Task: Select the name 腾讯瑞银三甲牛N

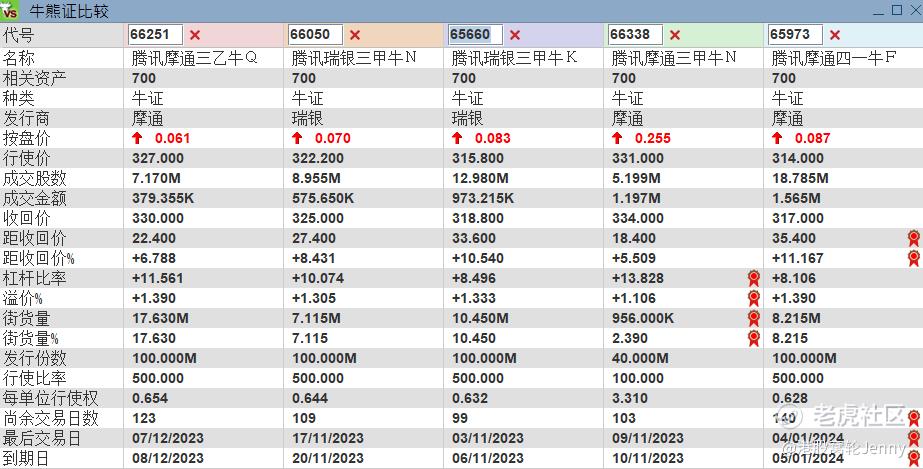Action: tap(354, 58)
